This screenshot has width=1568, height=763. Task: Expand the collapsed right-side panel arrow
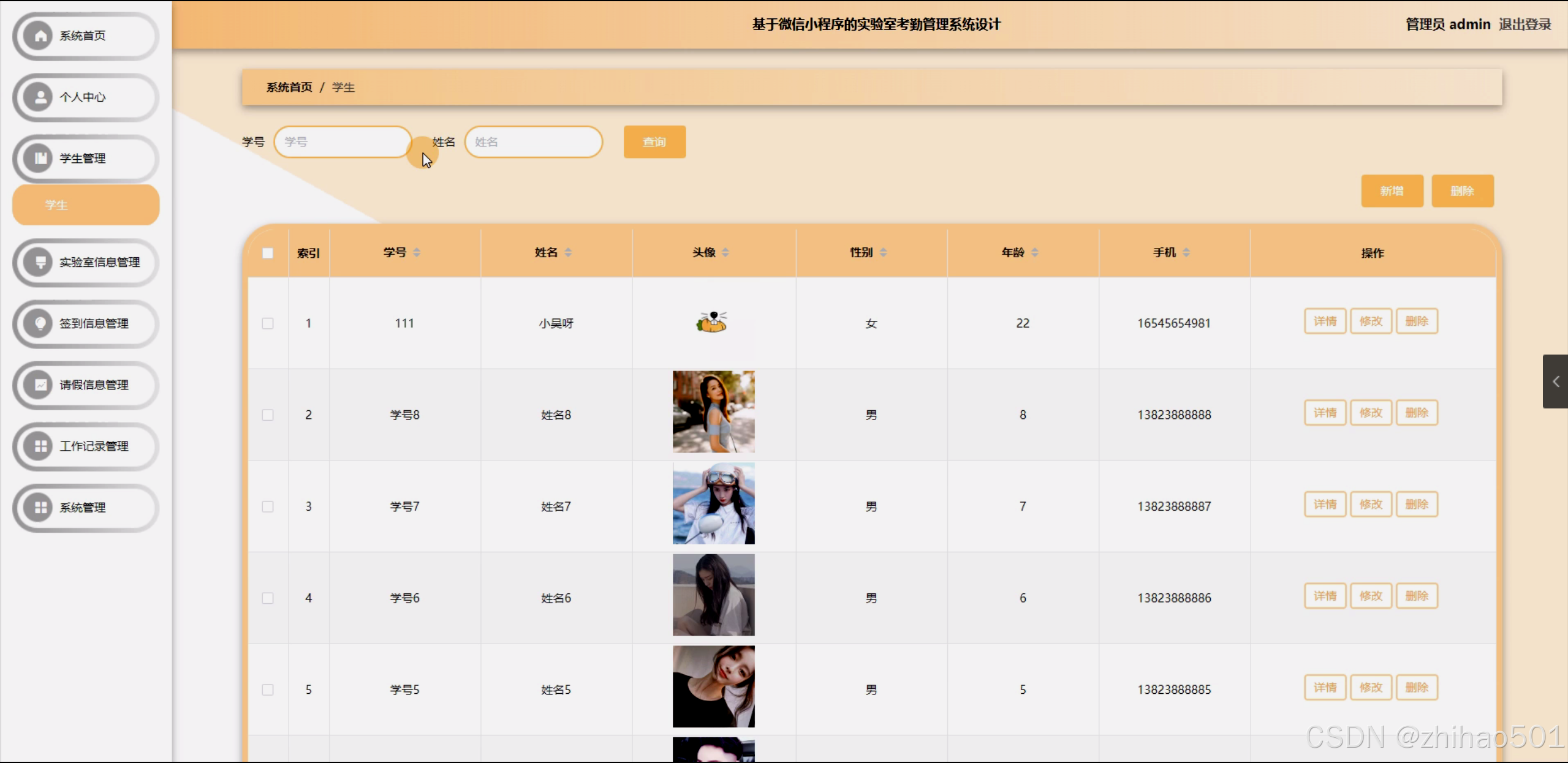(x=1555, y=382)
